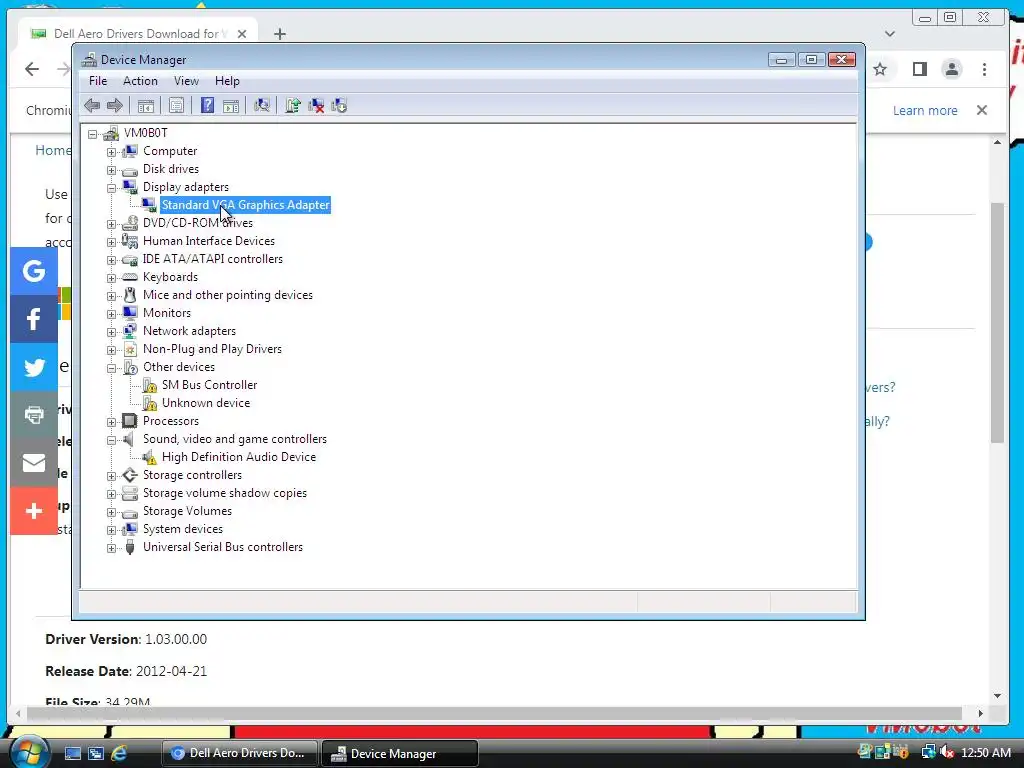Dismiss the Chromium info bar with X
Image resolution: width=1024 pixels, height=768 pixels.
pyautogui.click(x=982, y=110)
